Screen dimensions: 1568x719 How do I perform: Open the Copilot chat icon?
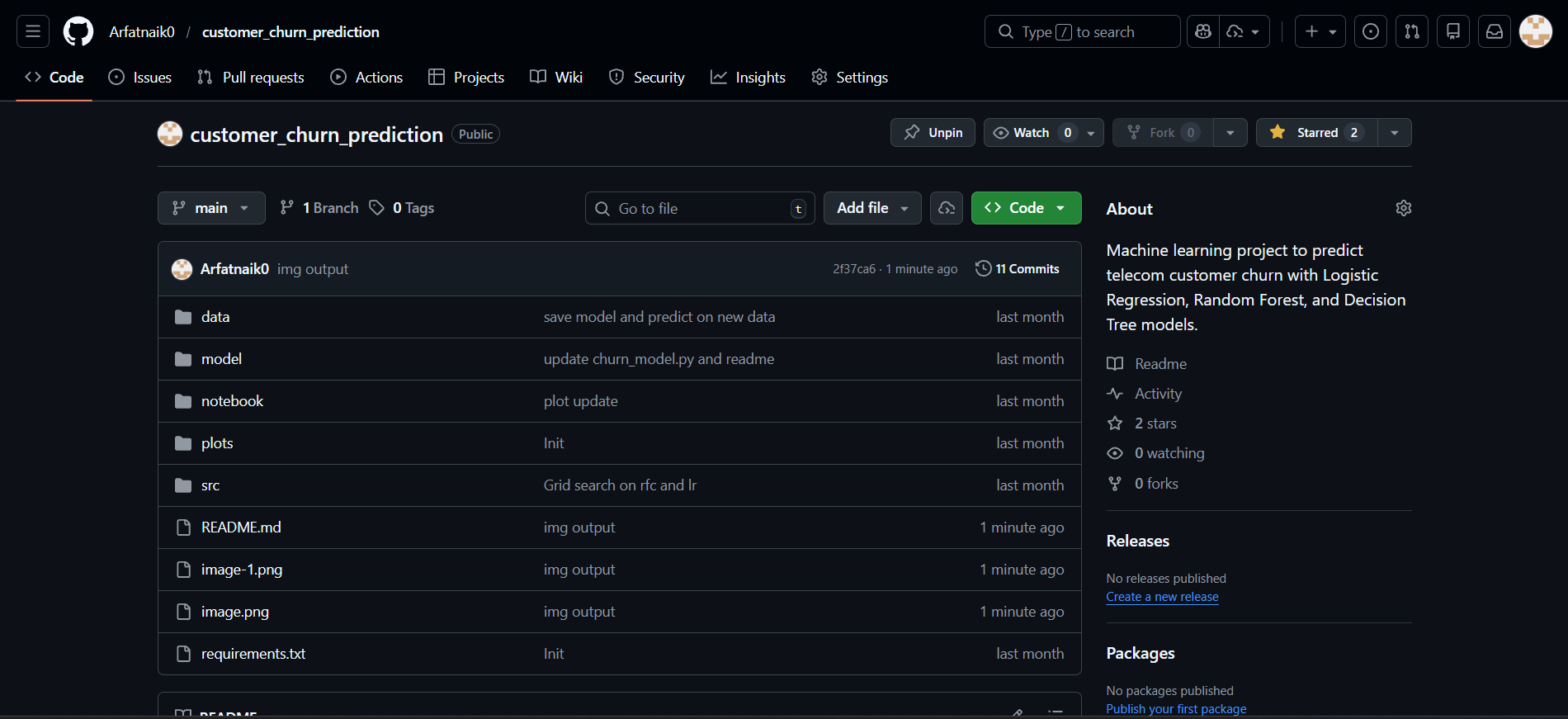1203,31
